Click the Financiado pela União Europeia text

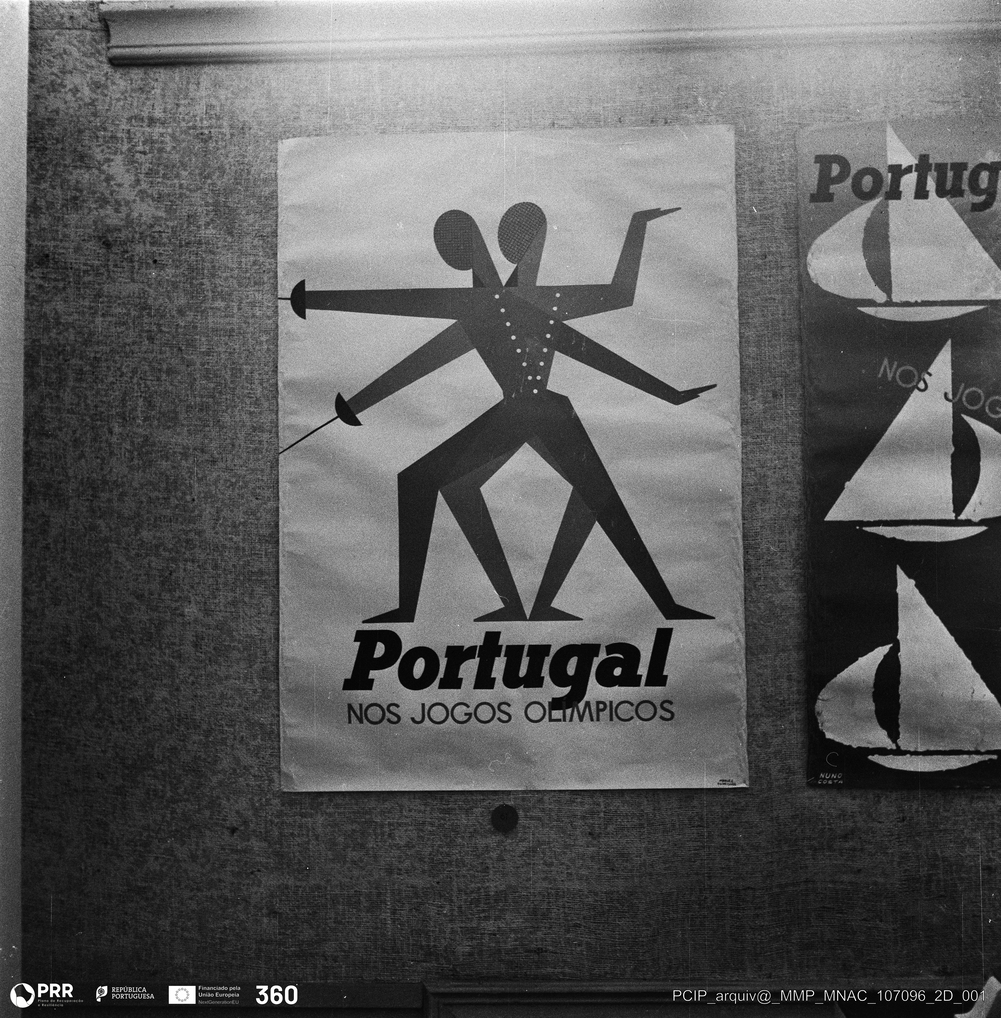tap(219, 994)
